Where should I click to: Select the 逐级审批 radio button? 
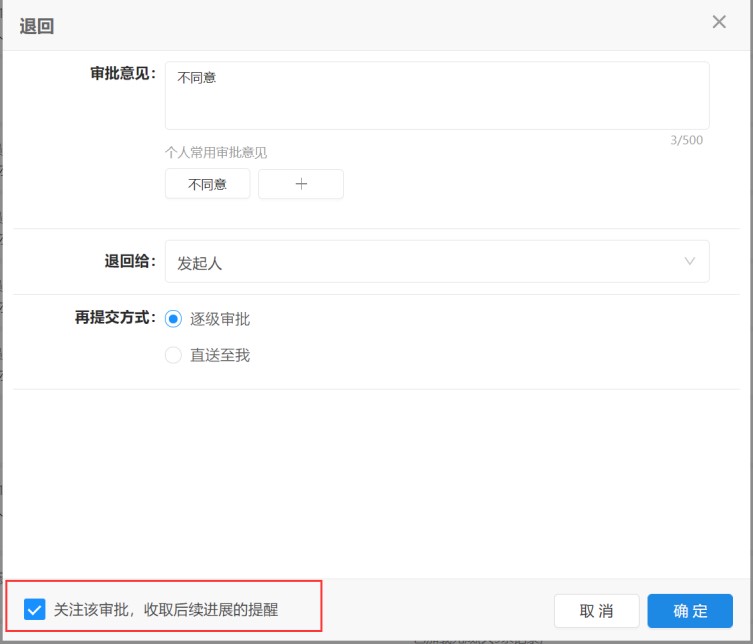173,319
